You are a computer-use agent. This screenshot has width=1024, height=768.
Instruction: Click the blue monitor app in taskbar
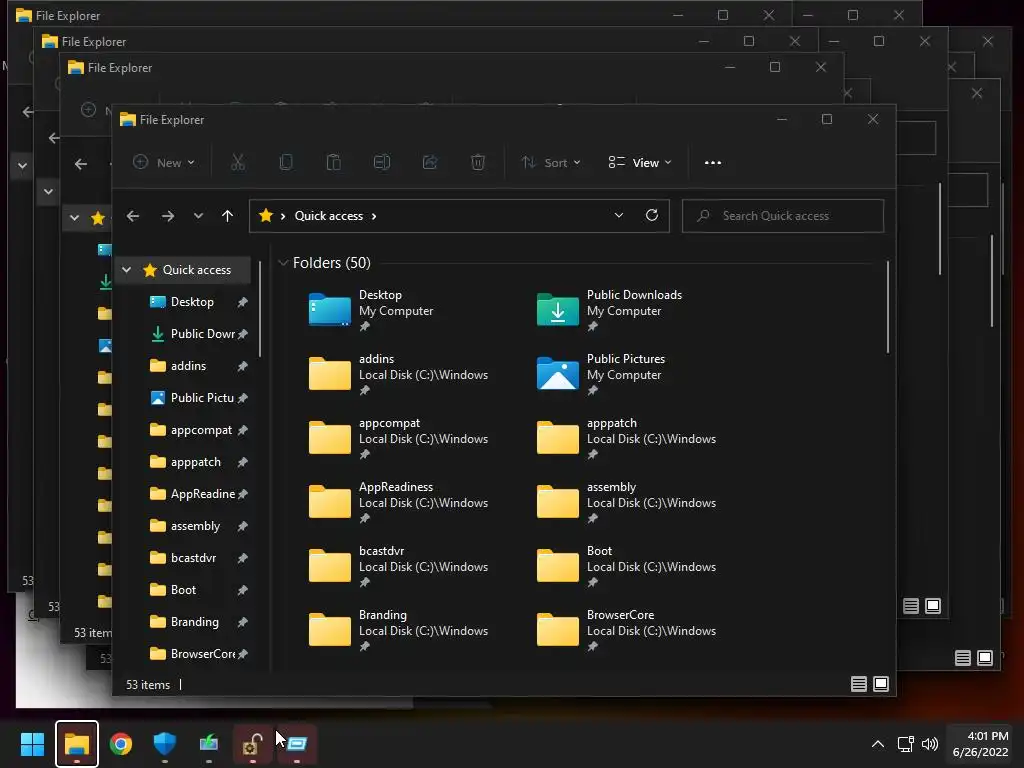point(296,743)
